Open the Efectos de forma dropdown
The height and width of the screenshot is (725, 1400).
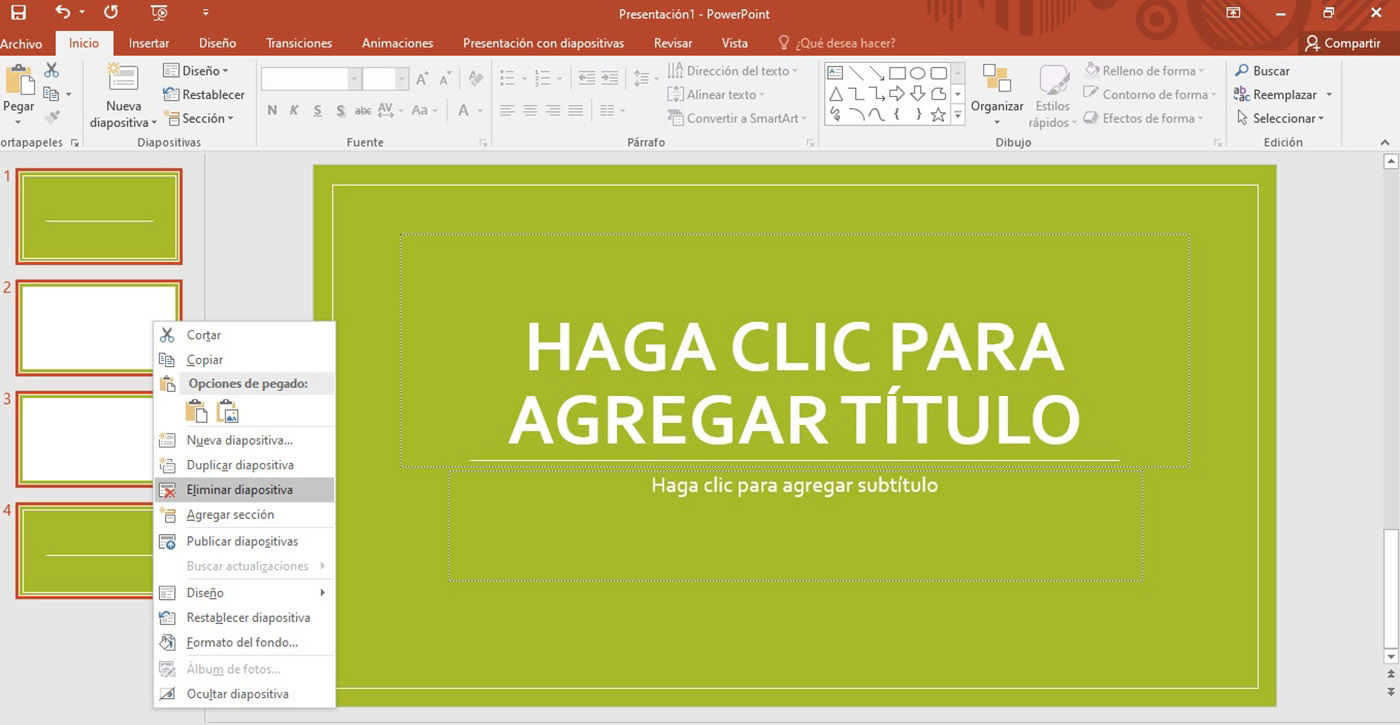[1143, 118]
